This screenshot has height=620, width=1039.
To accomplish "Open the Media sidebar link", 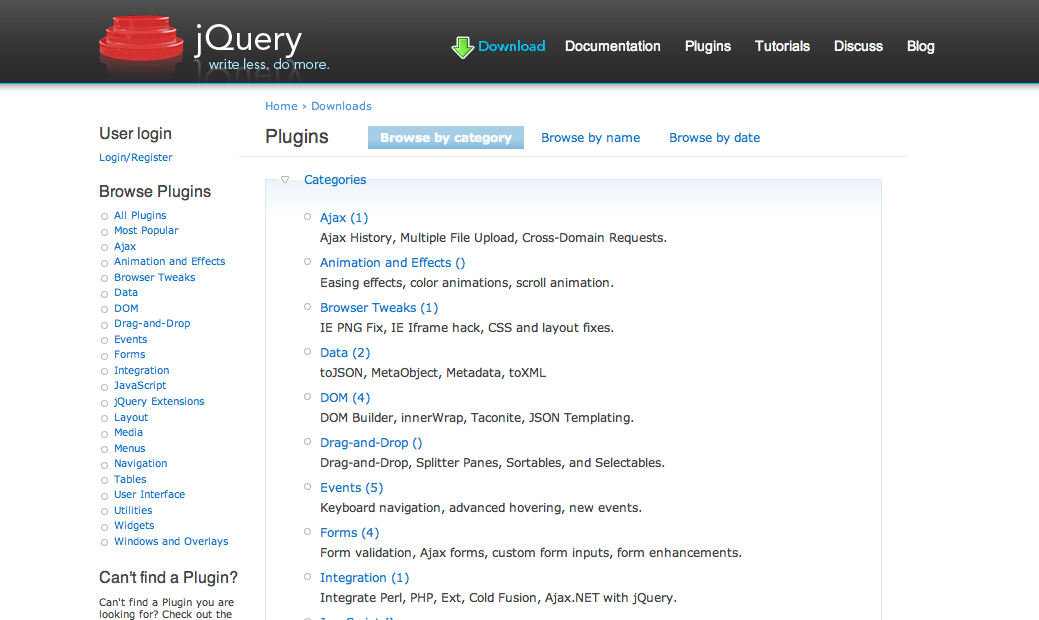I will tap(128, 433).
